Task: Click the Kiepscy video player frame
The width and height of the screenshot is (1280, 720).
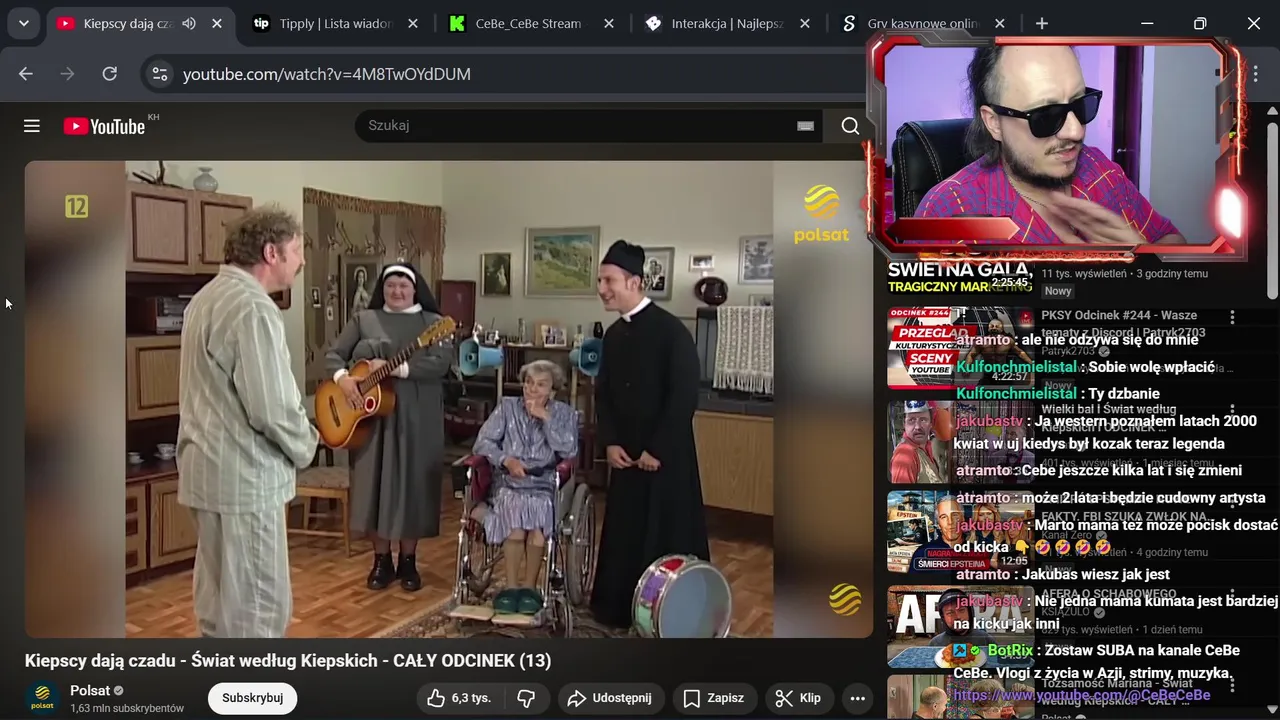Action: pos(449,399)
